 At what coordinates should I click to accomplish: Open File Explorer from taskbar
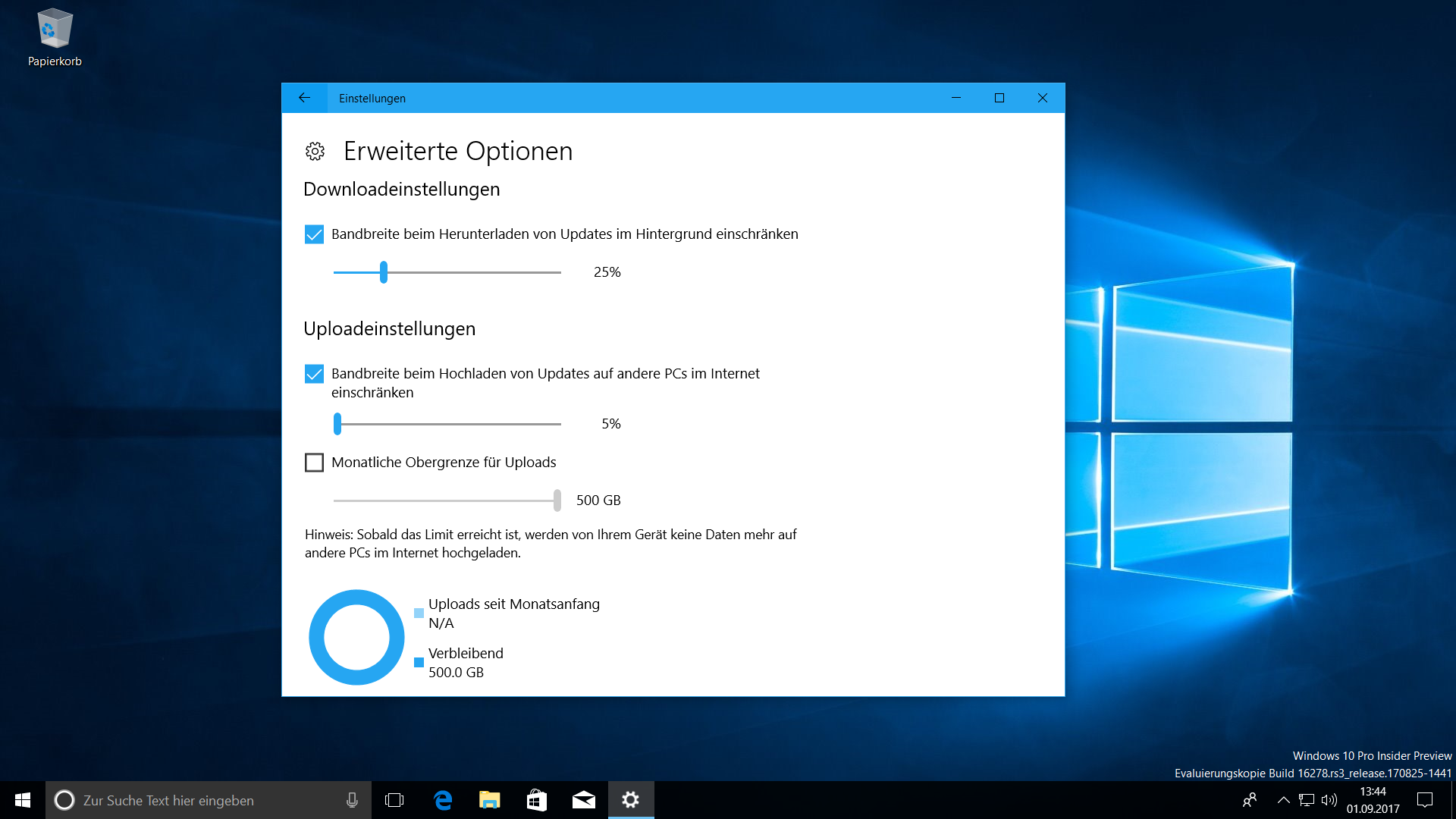pos(490,800)
